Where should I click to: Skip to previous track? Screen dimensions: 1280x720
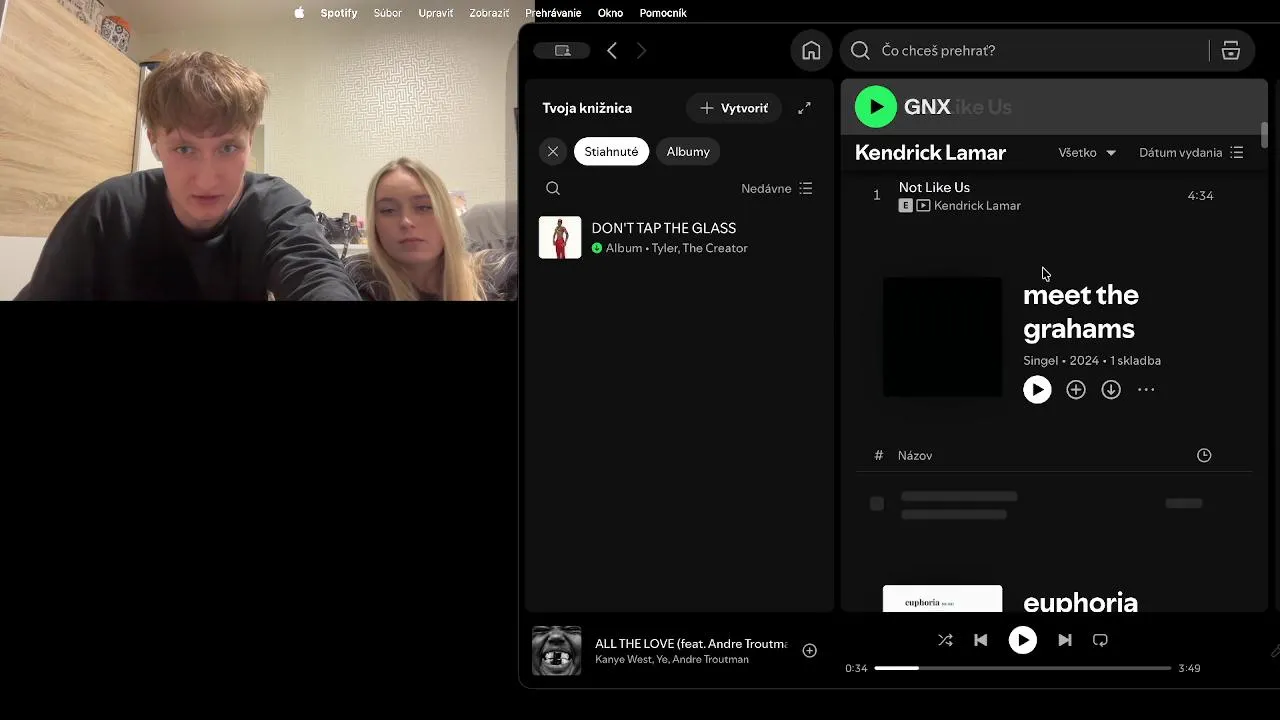coord(981,640)
